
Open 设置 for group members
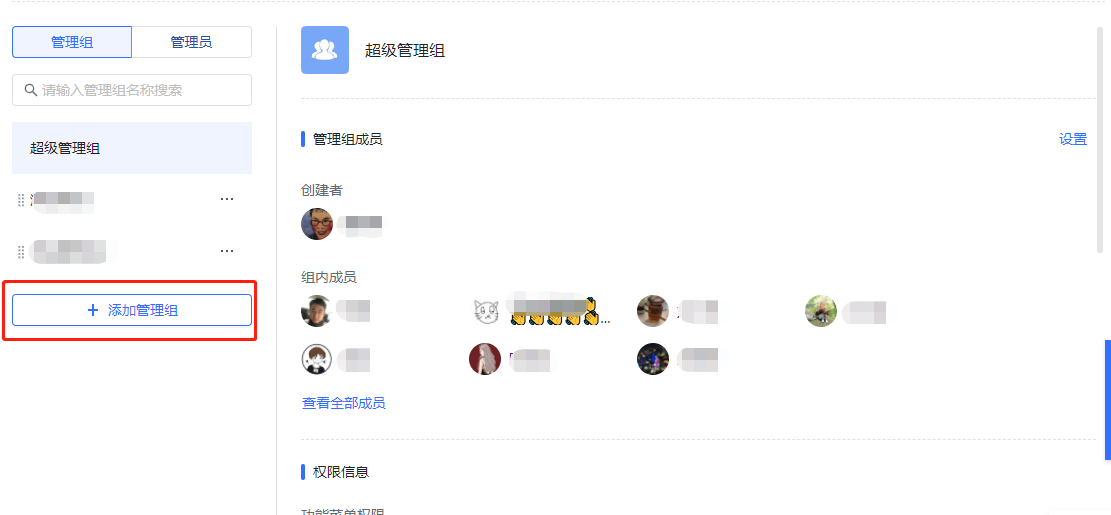point(1073,140)
